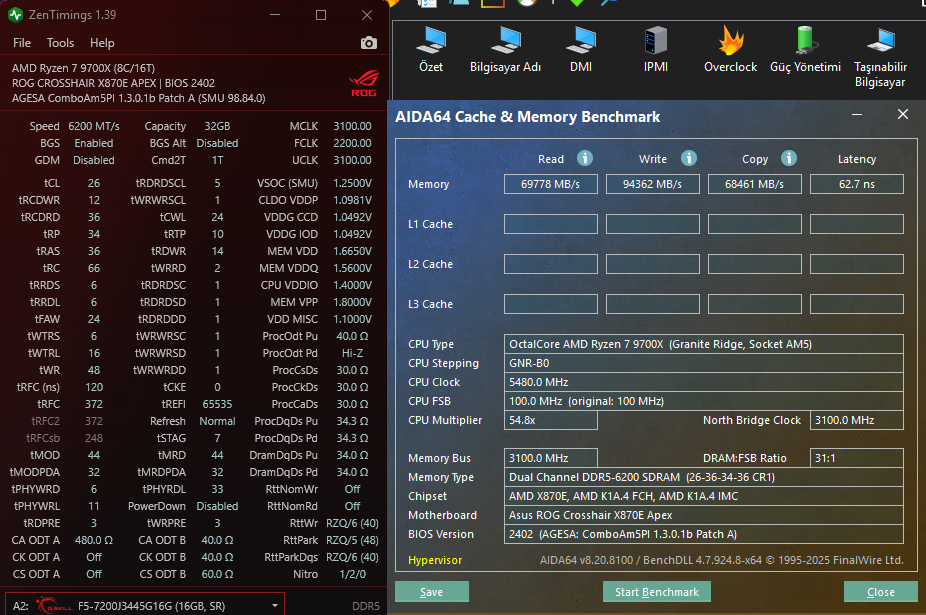Click the CPU Clock value 5480.0 MHz
The height and width of the screenshot is (615, 926).
(703, 382)
